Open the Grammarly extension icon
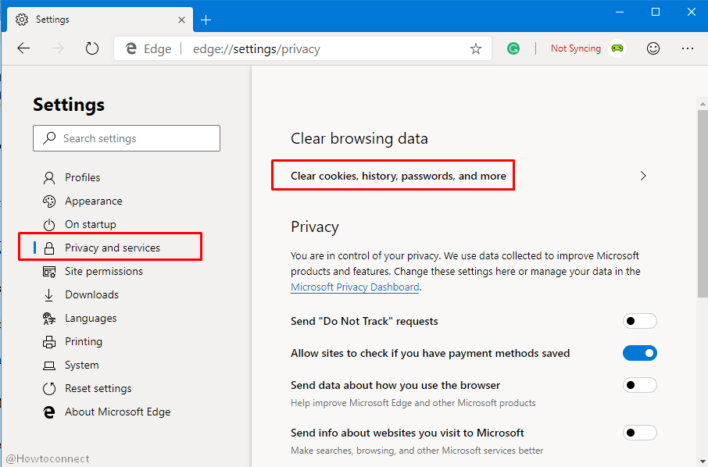This screenshot has height=467, width=708. click(x=513, y=48)
